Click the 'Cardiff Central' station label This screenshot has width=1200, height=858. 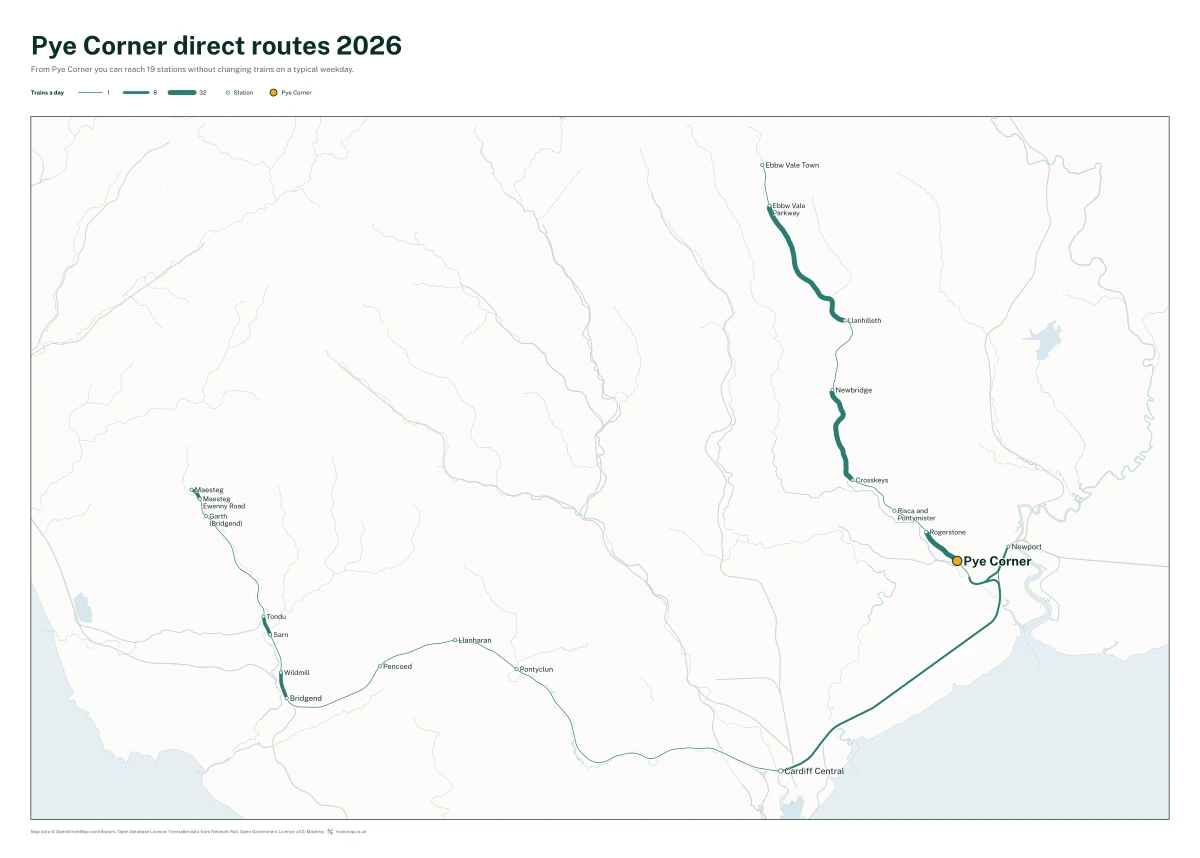pos(815,771)
